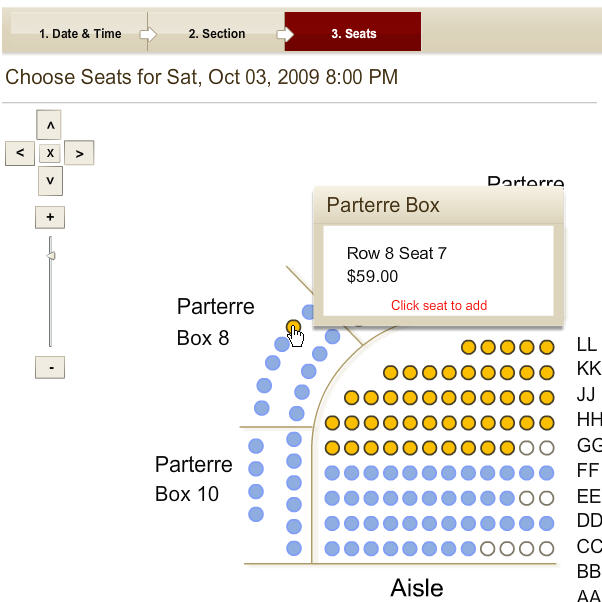Select the last gold seat in row KK
The image size is (602, 602).
546,372
